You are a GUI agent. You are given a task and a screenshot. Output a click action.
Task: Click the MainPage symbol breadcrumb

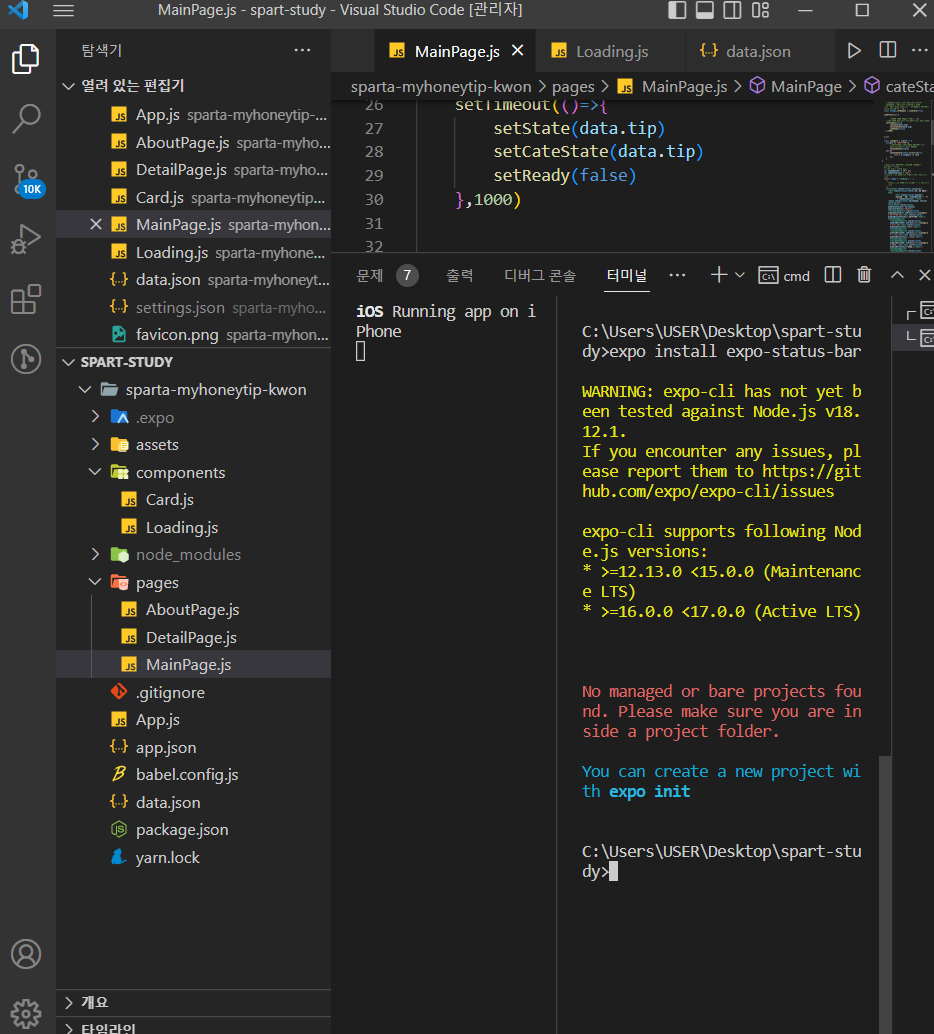pos(795,86)
